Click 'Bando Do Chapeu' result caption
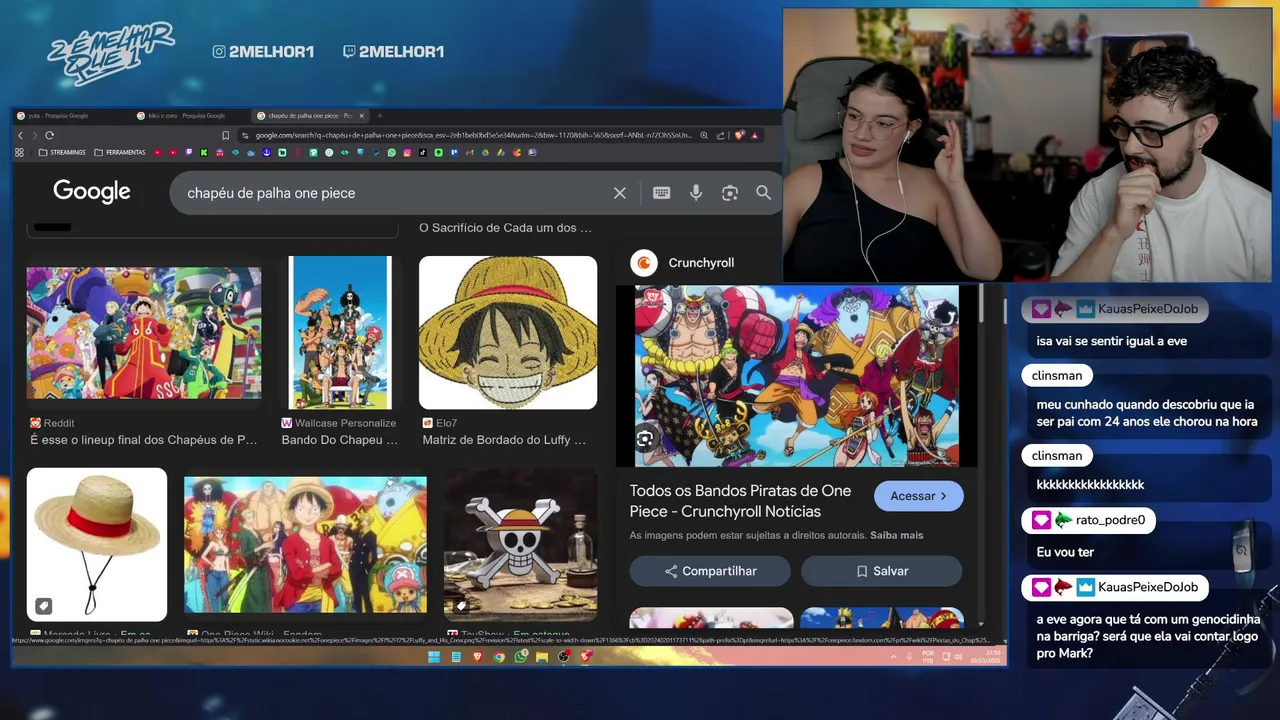 point(339,440)
